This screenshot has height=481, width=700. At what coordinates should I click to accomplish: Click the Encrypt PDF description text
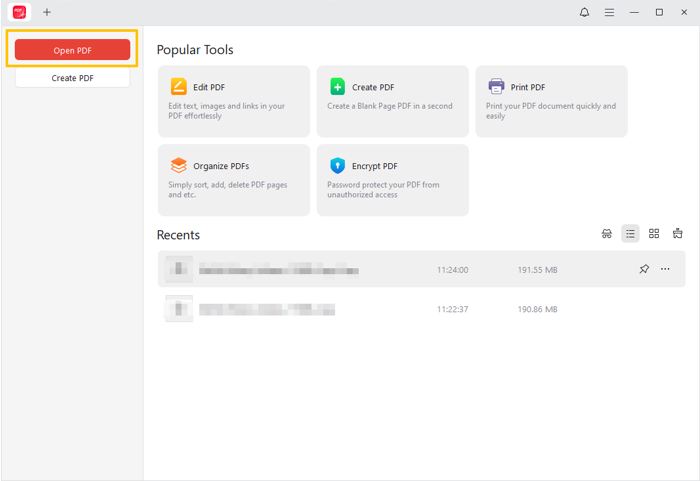click(x=383, y=189)
